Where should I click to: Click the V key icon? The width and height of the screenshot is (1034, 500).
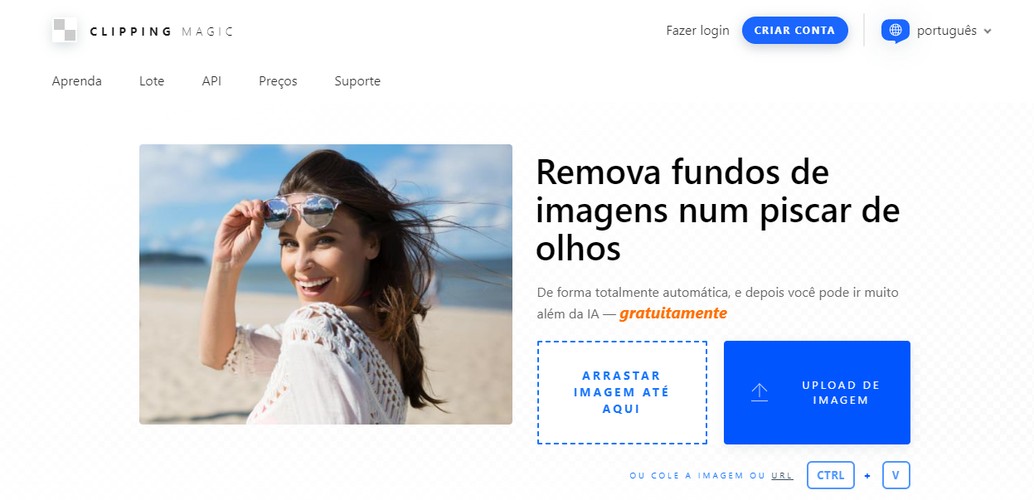(x=896, y=475)
